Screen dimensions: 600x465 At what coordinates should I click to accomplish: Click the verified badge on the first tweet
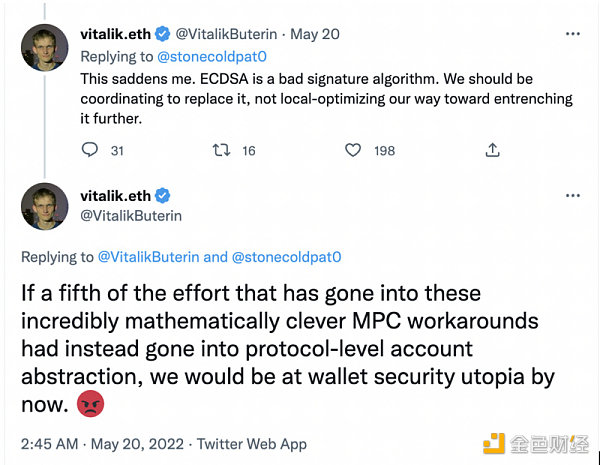tap(163, 34)
